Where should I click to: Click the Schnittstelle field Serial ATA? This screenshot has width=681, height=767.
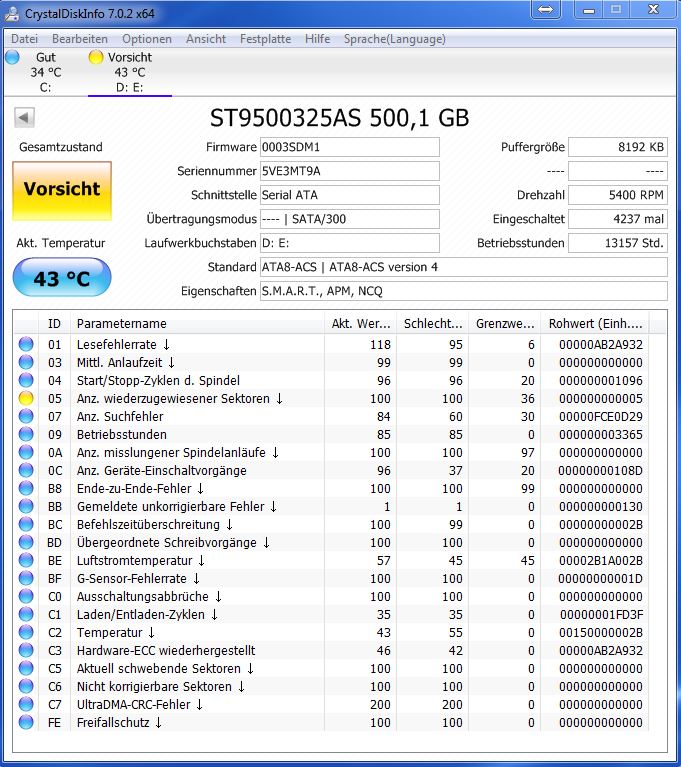point(350,195)
